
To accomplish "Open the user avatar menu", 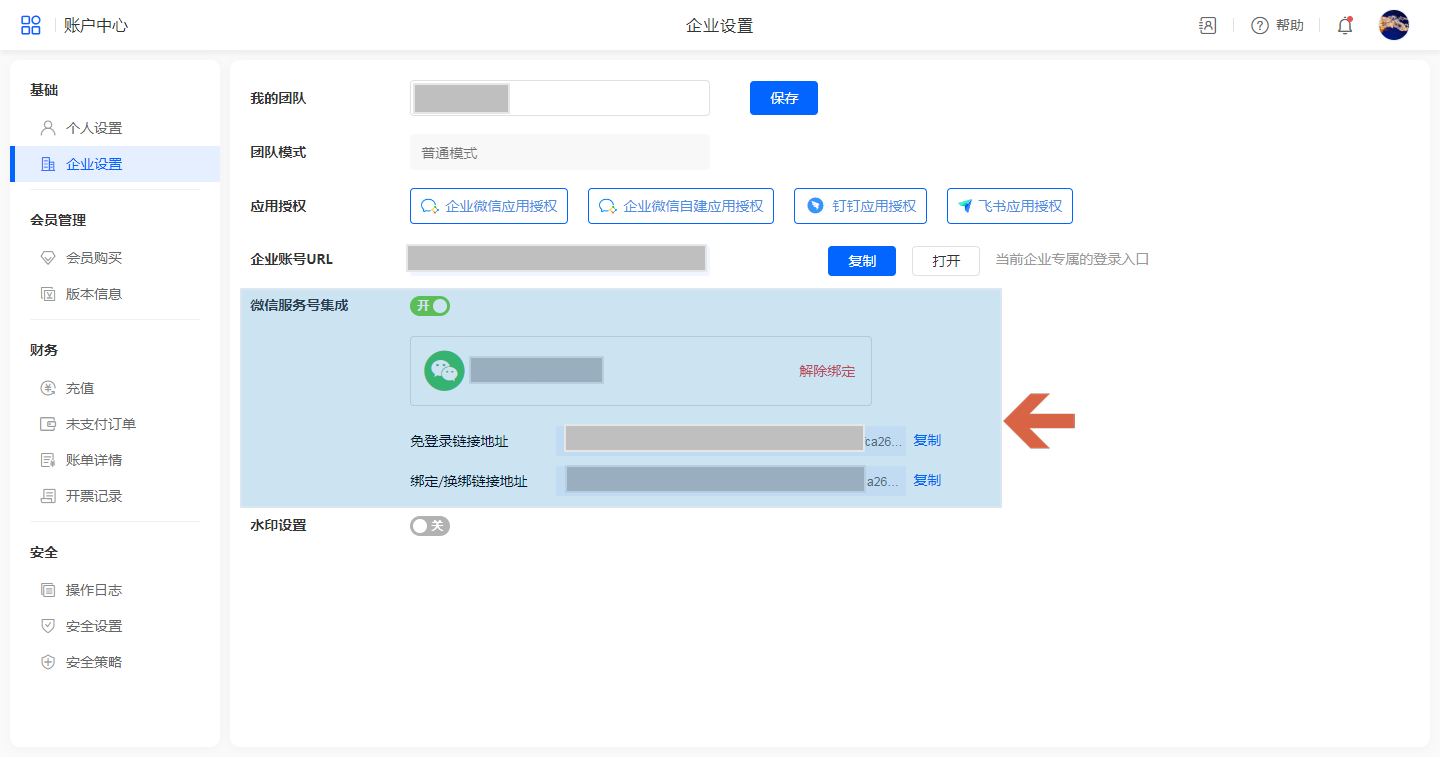I will click(1393, 25).
